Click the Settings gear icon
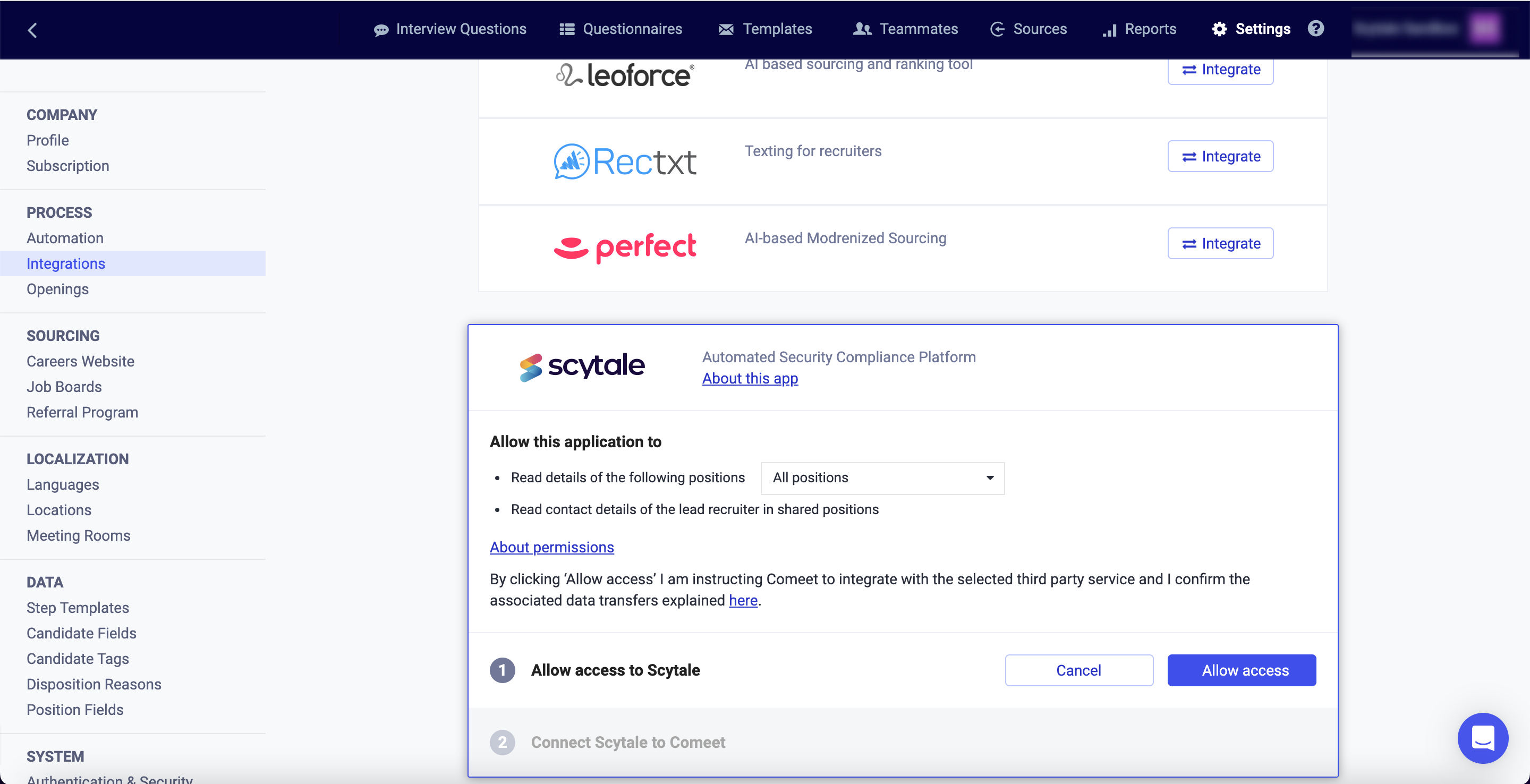 (1219, 29)
